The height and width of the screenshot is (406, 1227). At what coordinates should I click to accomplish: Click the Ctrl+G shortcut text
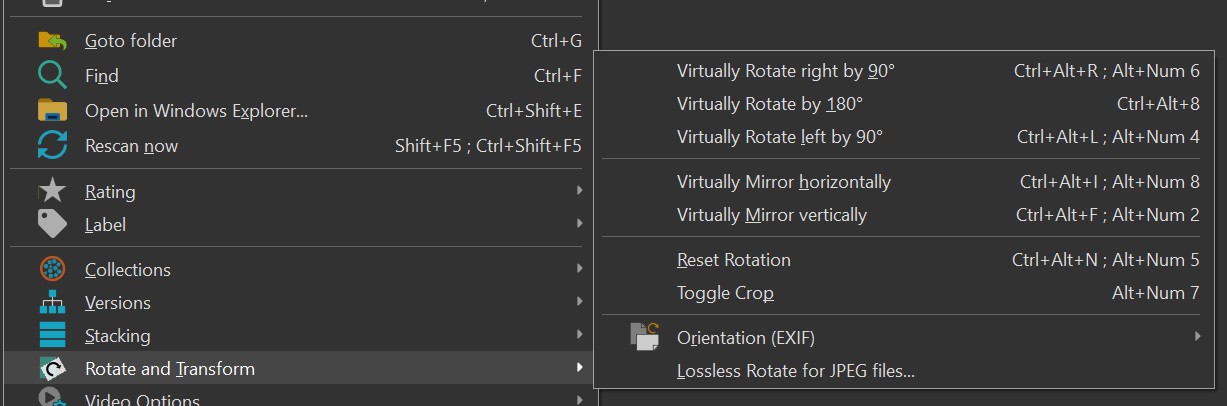[556, 41]
